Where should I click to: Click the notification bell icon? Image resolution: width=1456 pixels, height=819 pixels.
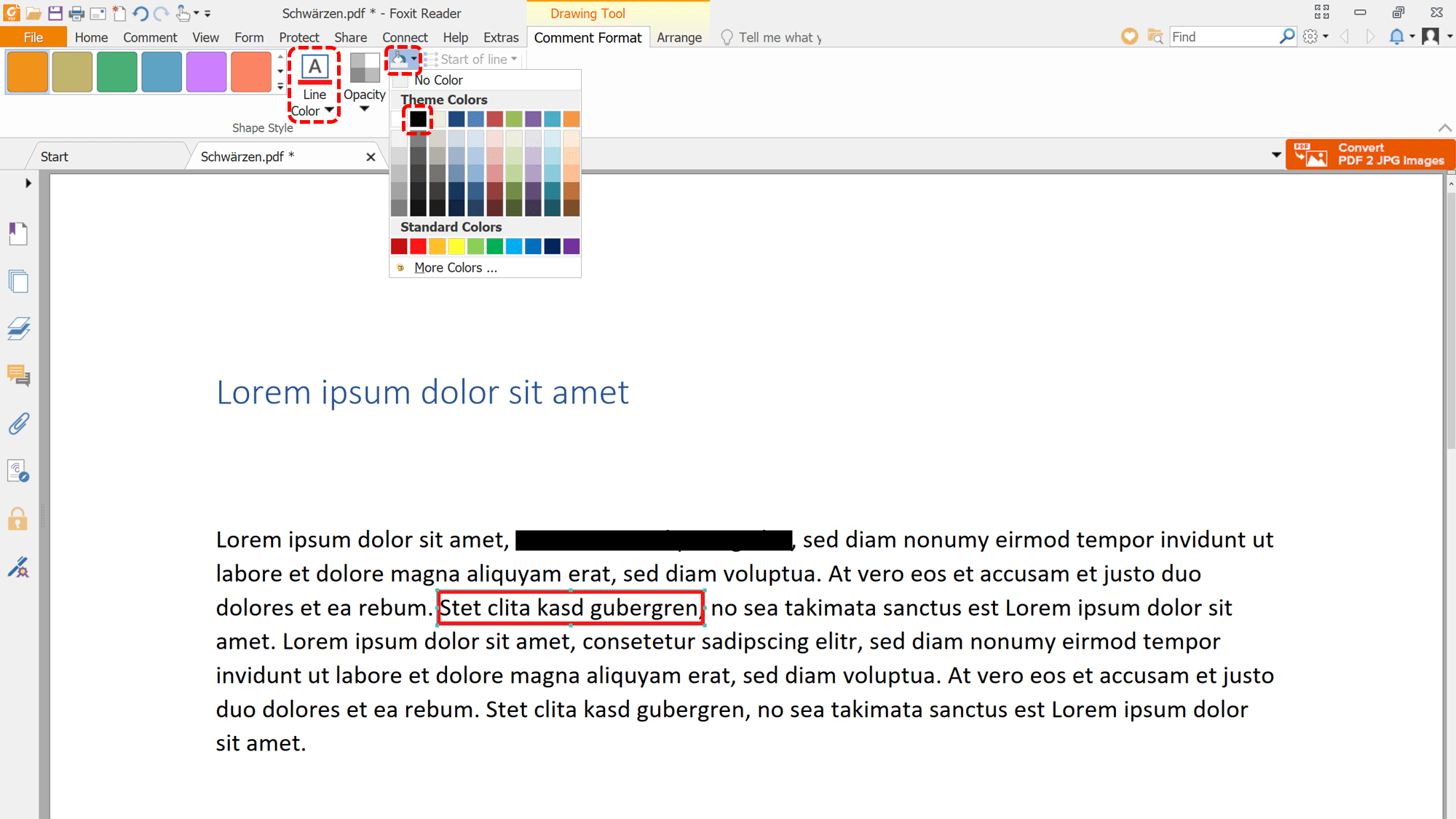pos(1396,37)
